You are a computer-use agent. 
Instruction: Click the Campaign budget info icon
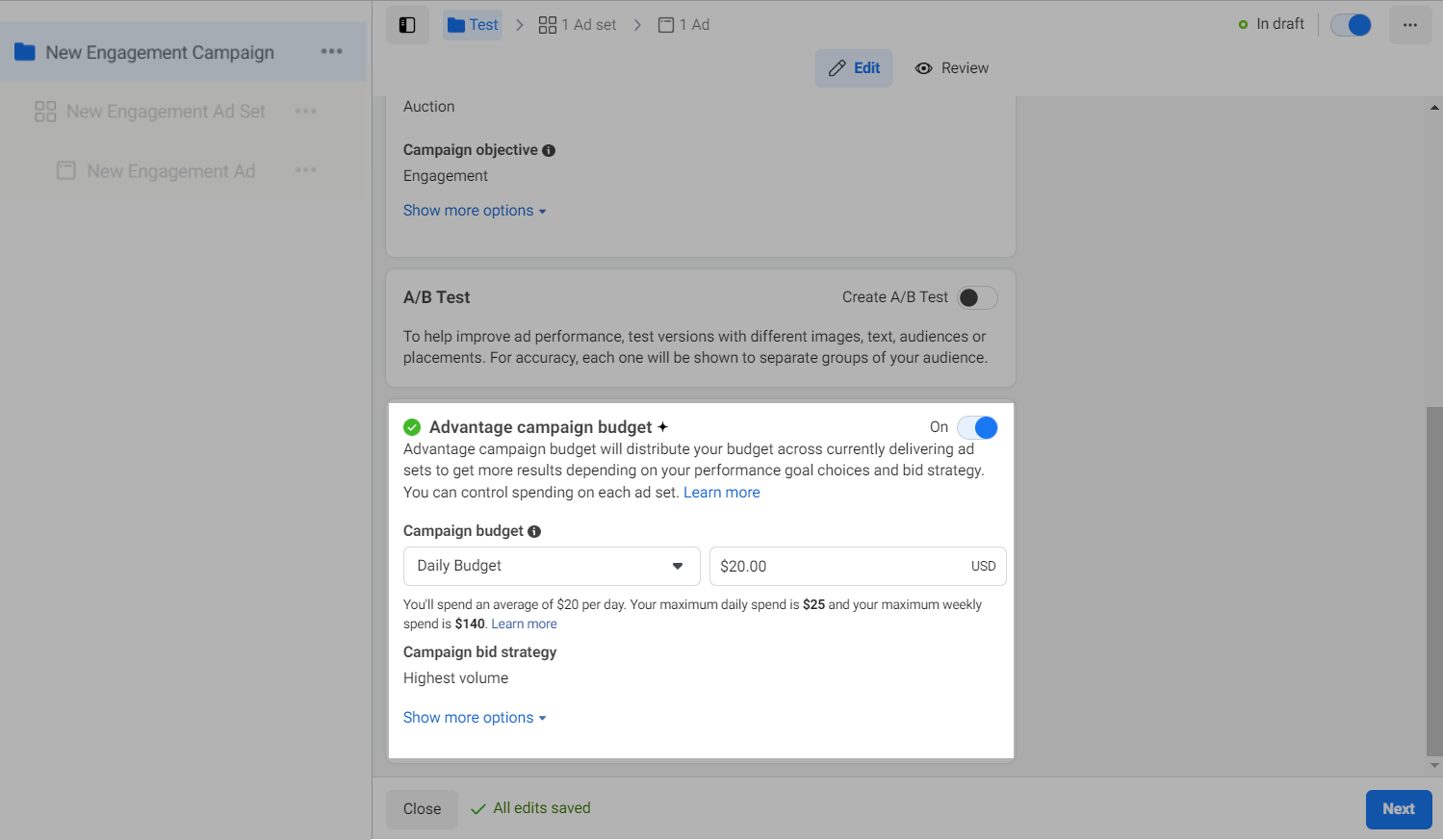click(534, 531)
